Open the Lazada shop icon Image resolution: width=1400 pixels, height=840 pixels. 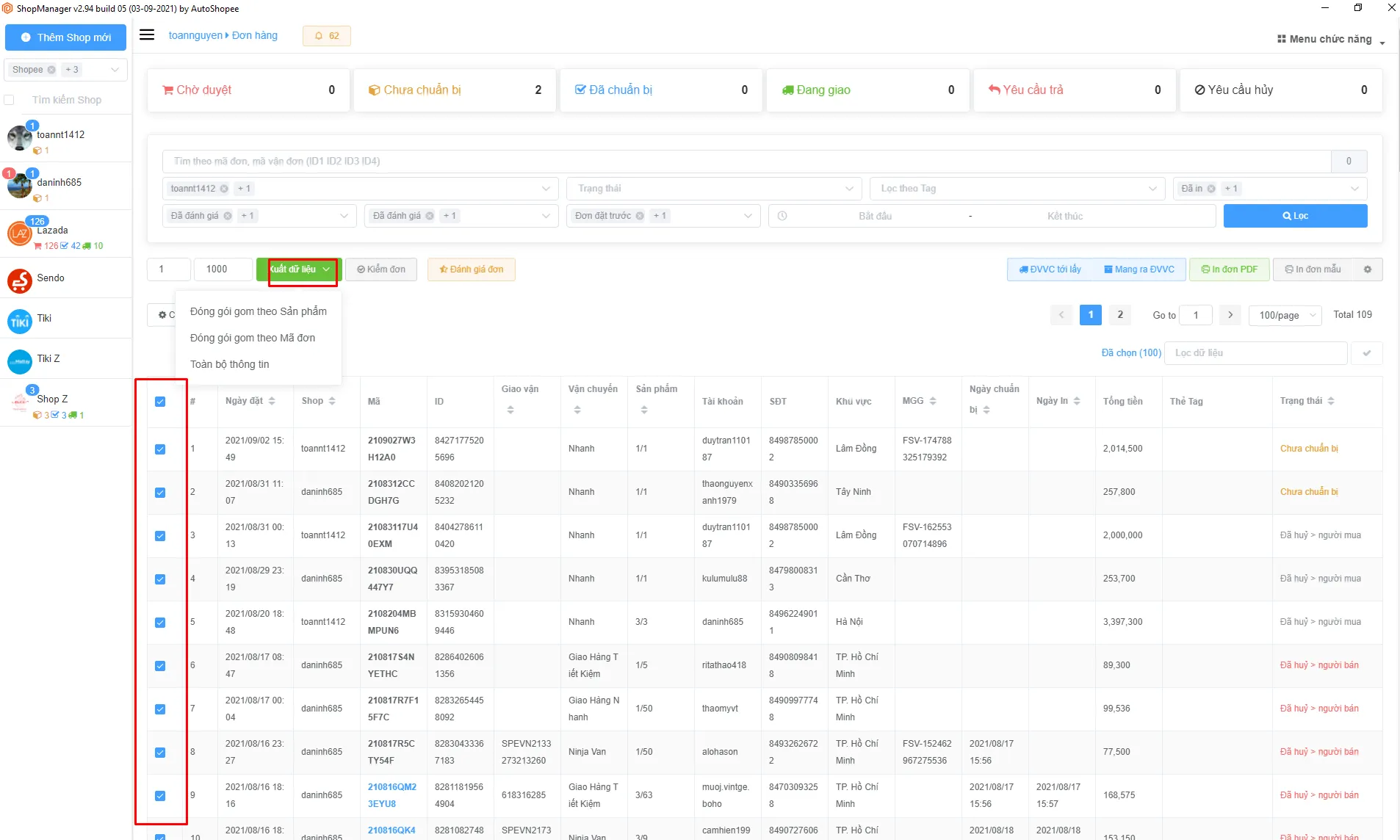(x=18, y=233)
